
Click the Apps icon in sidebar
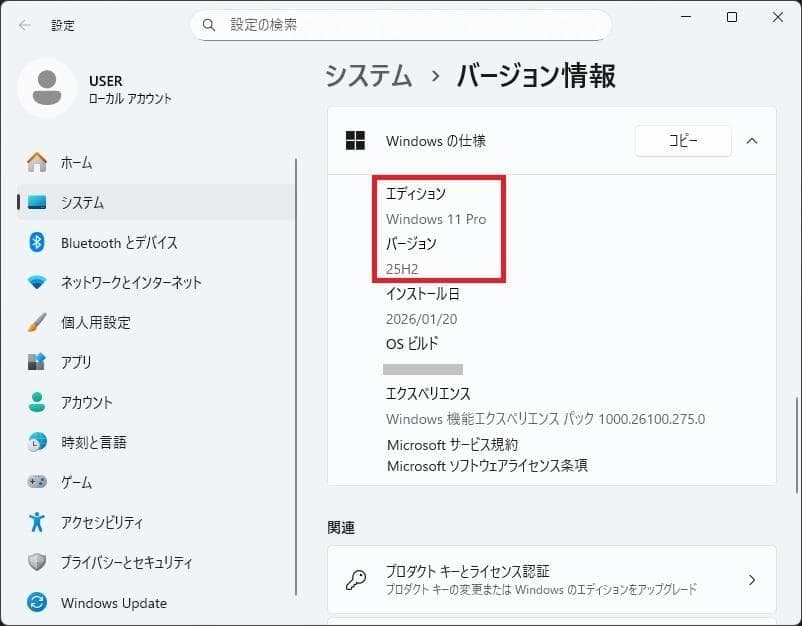37,362
